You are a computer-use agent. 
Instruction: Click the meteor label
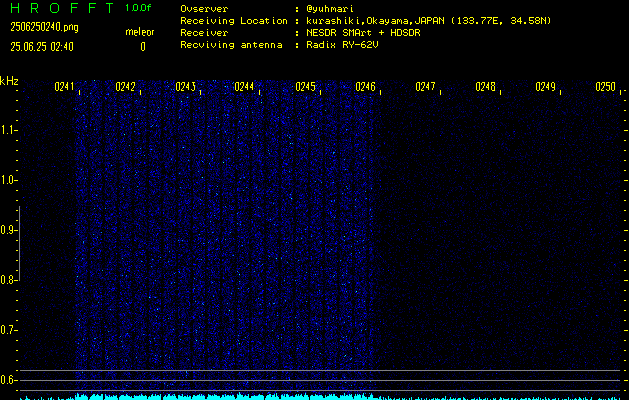(140, 32)
